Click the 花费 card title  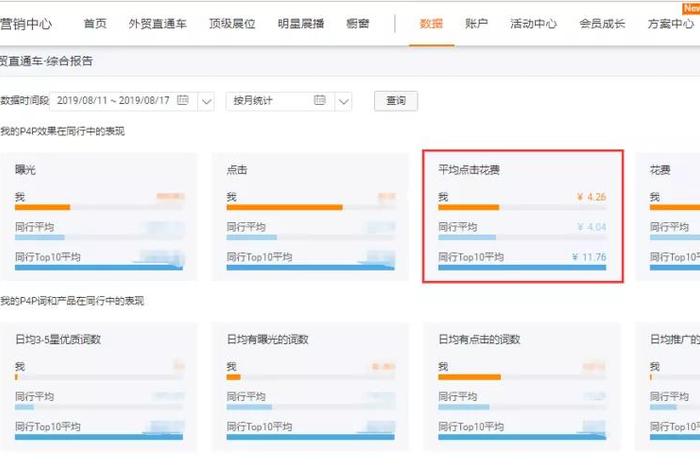(x=660, y=170)
